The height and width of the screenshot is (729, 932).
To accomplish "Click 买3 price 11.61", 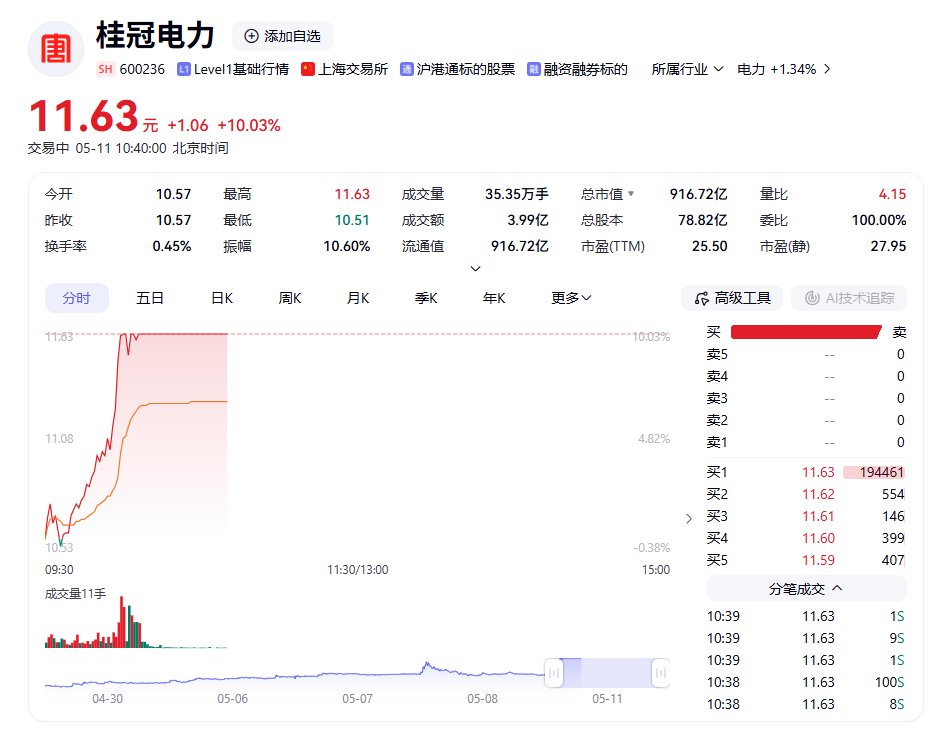I will pos(818,516).
